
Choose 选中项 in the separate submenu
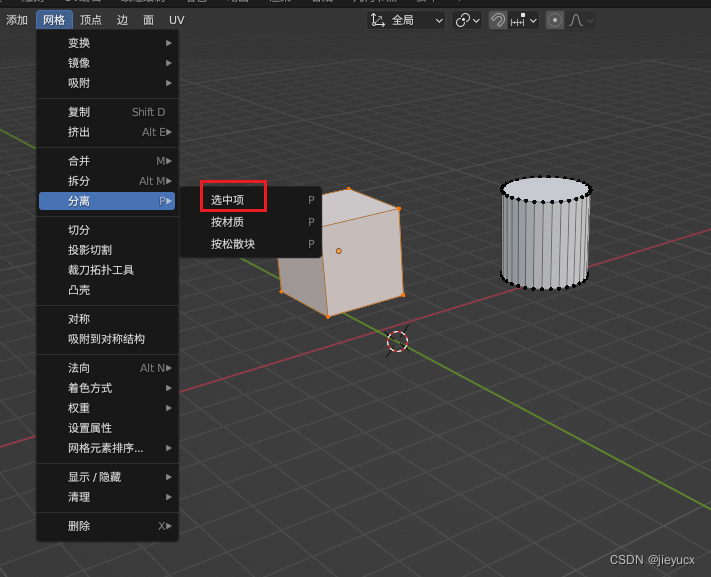point(251,200)
